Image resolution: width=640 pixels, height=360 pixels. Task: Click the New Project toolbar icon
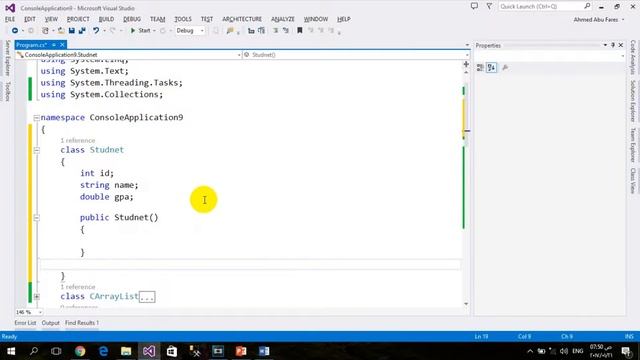(x=45, y=31)
